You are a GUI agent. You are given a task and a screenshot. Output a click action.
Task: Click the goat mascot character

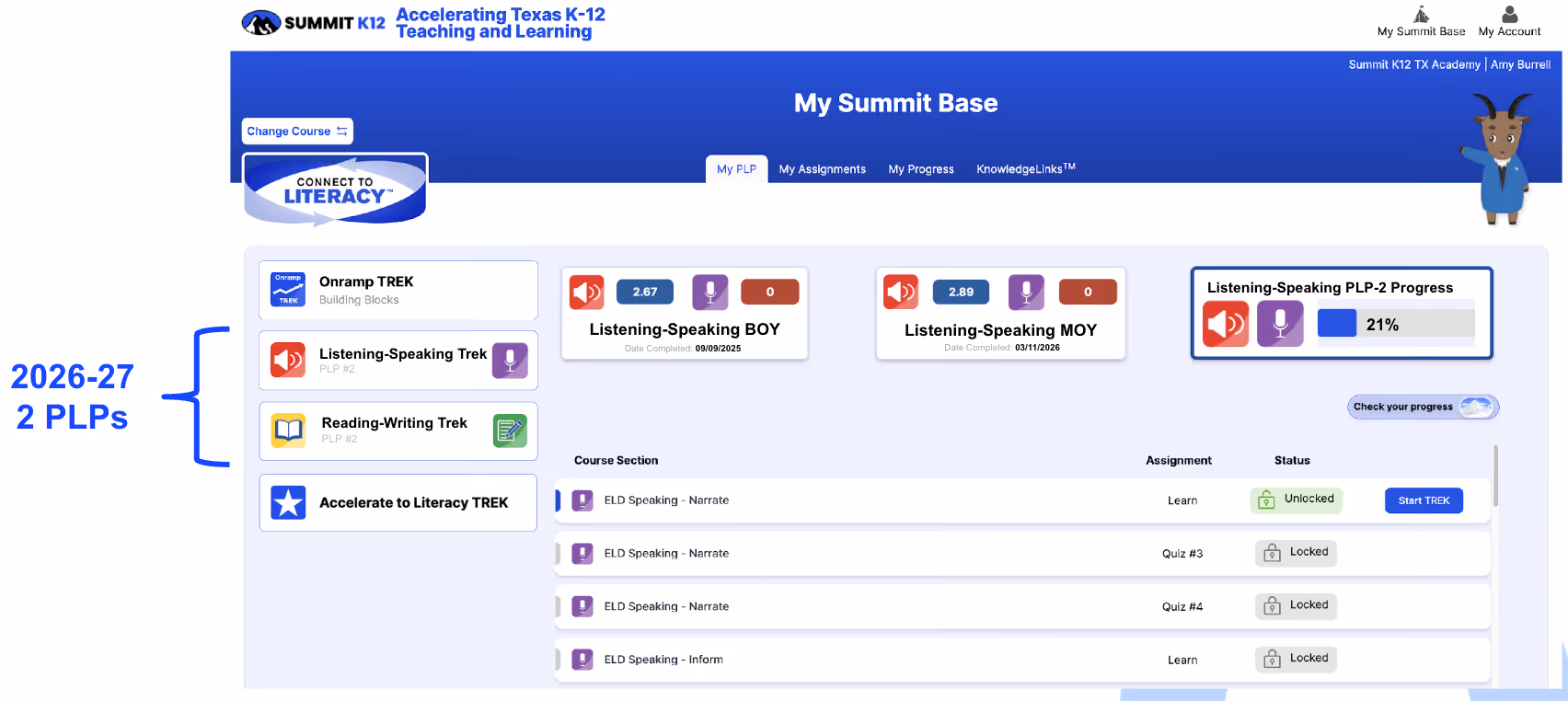click(1501, 157)
